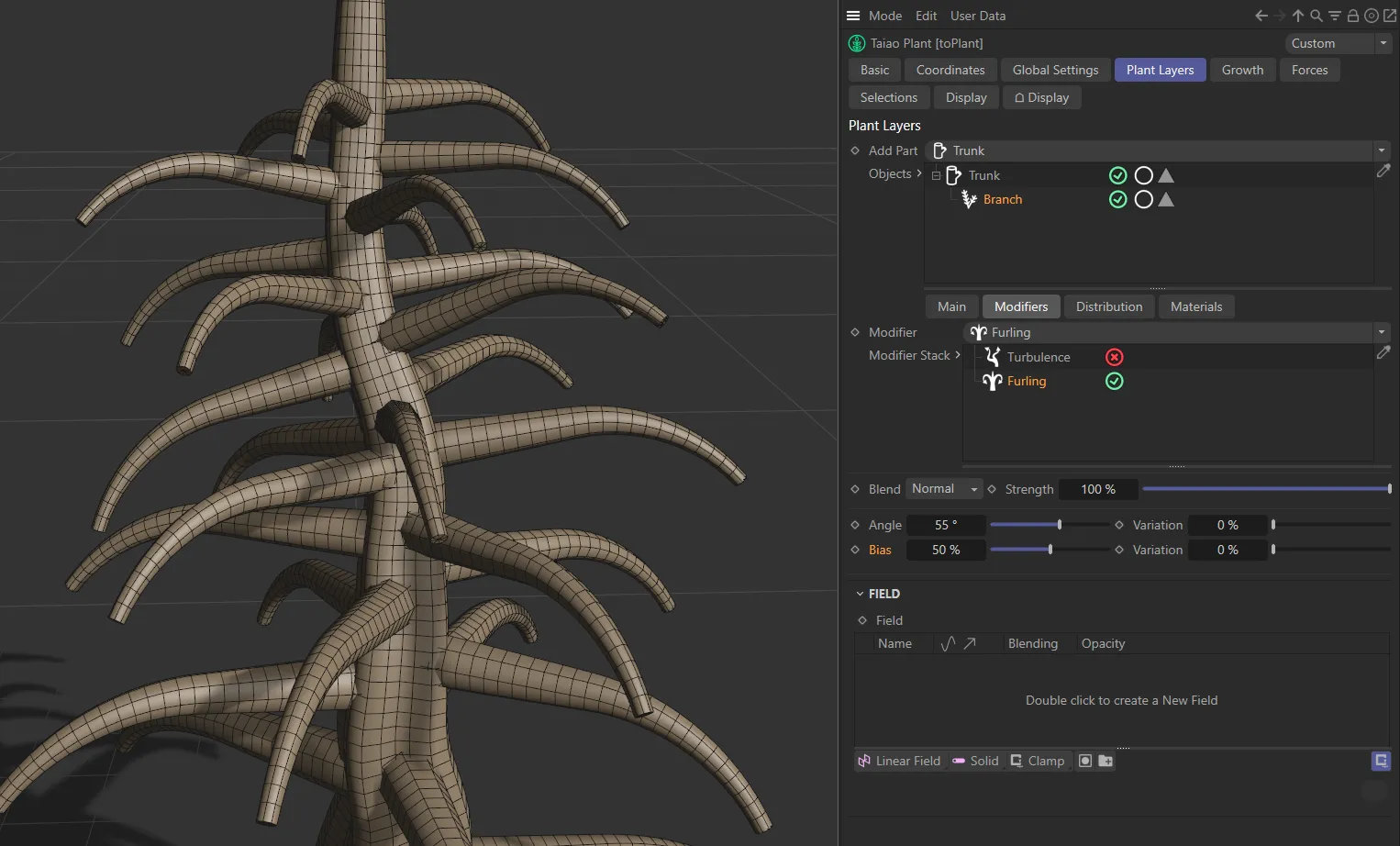
Task: Open the Custom preset dropdown
Action: 1383,42
